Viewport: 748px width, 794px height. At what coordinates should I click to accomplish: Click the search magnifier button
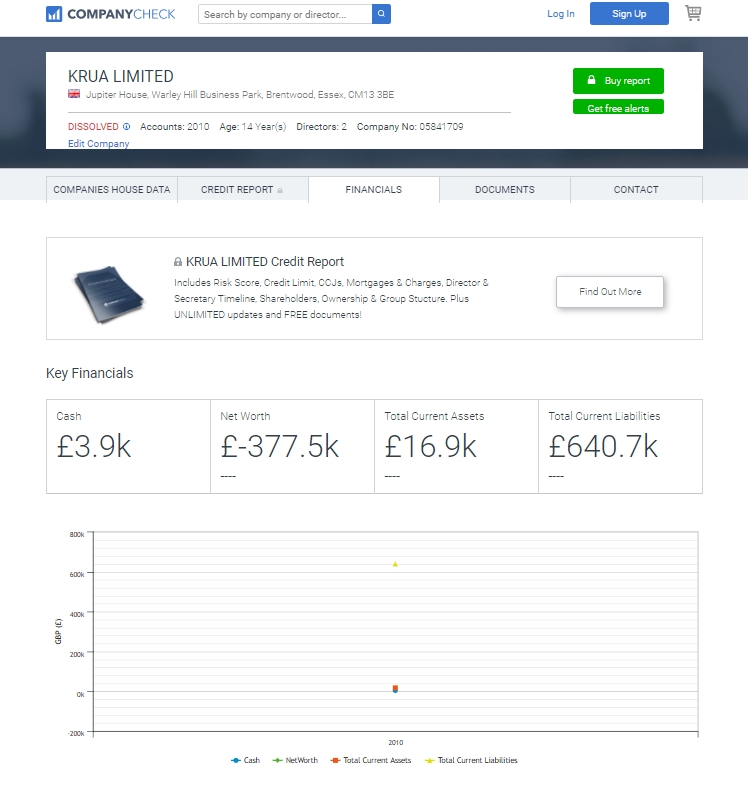(x=381, y=14)
